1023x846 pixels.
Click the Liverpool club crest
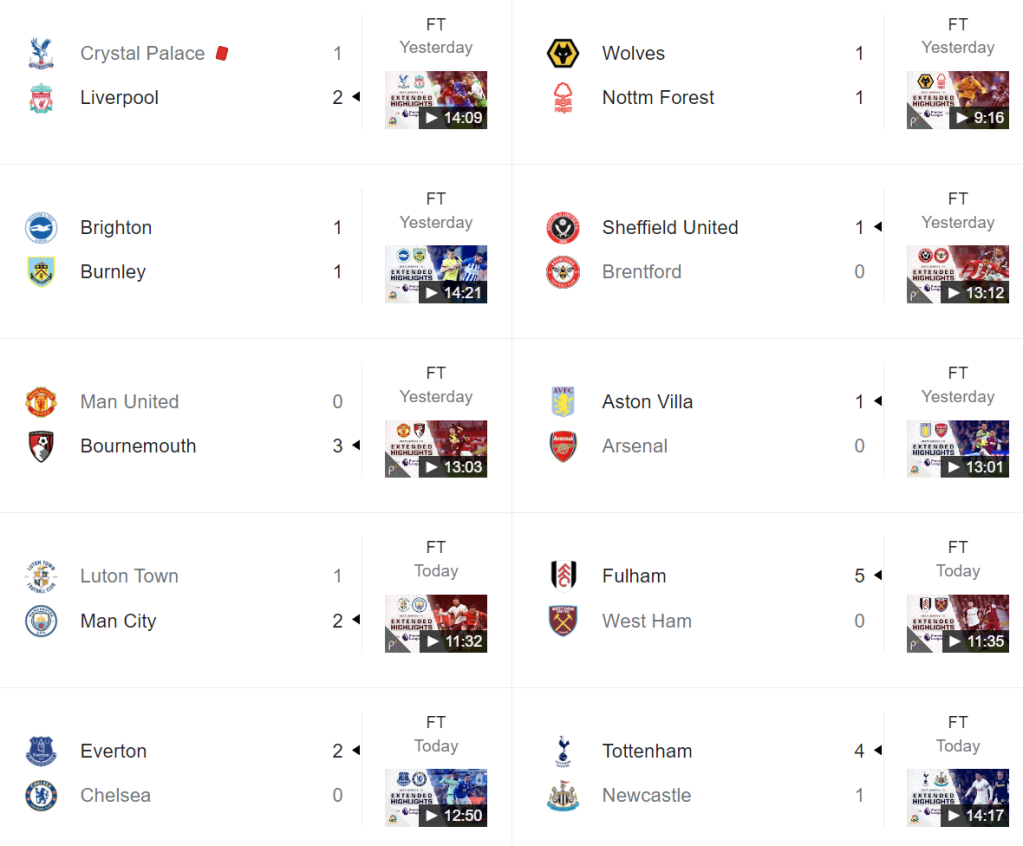pyautogui.click(x=41, y=98)
